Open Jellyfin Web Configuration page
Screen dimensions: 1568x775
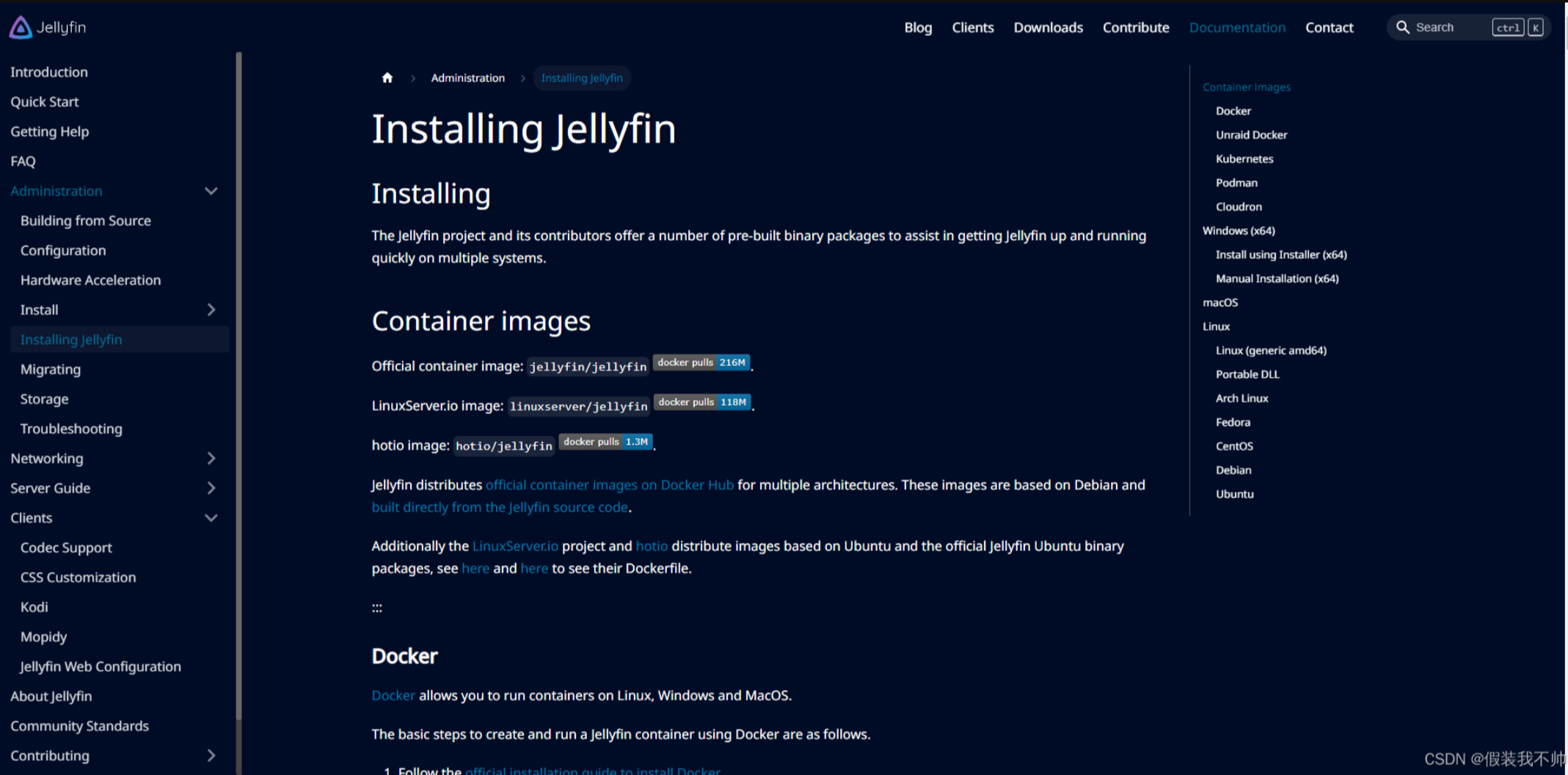click(101, 666)
